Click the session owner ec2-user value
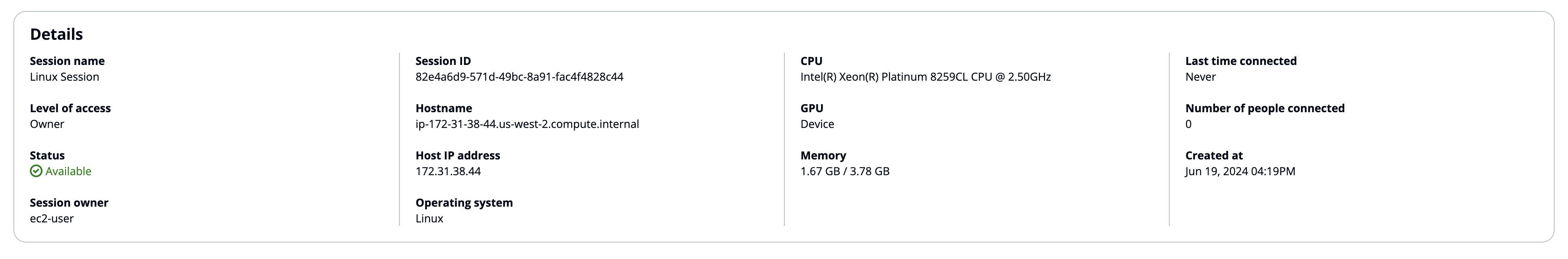Screen dimensions: 1568x259 pyautogui.click(x=52, y=219)
